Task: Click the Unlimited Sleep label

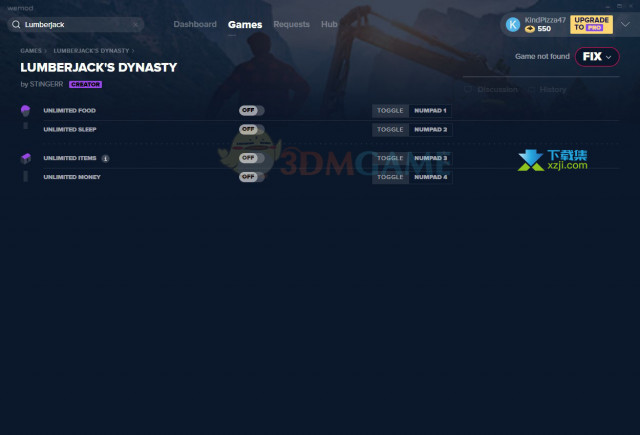Action: 70,129
